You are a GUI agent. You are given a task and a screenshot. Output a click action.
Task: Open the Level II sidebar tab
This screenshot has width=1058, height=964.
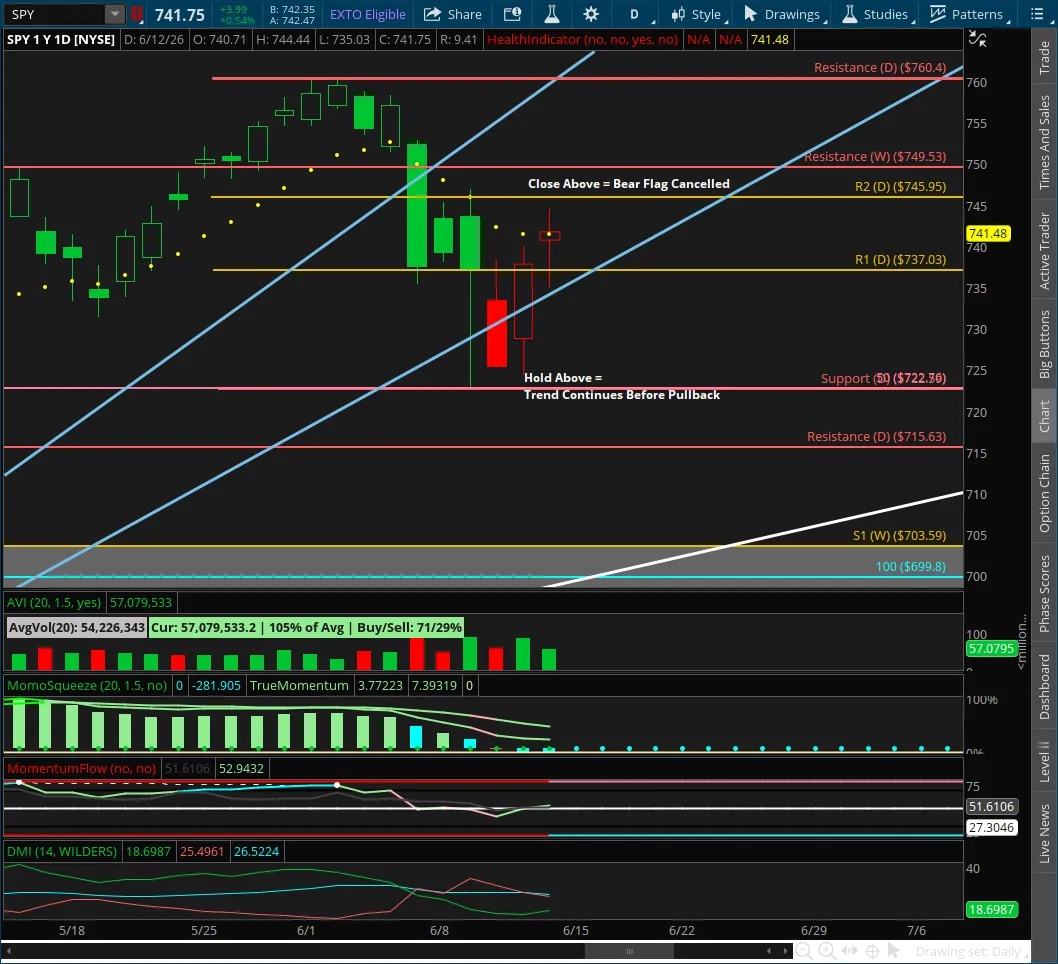pos(1045,763)
